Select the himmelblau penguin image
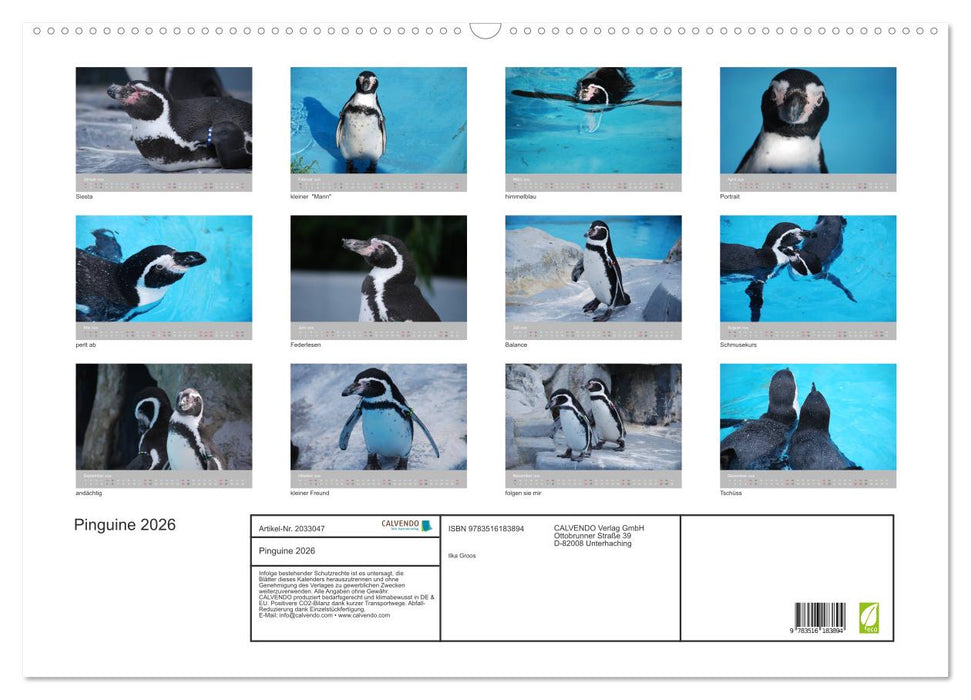 coord(592,120)
